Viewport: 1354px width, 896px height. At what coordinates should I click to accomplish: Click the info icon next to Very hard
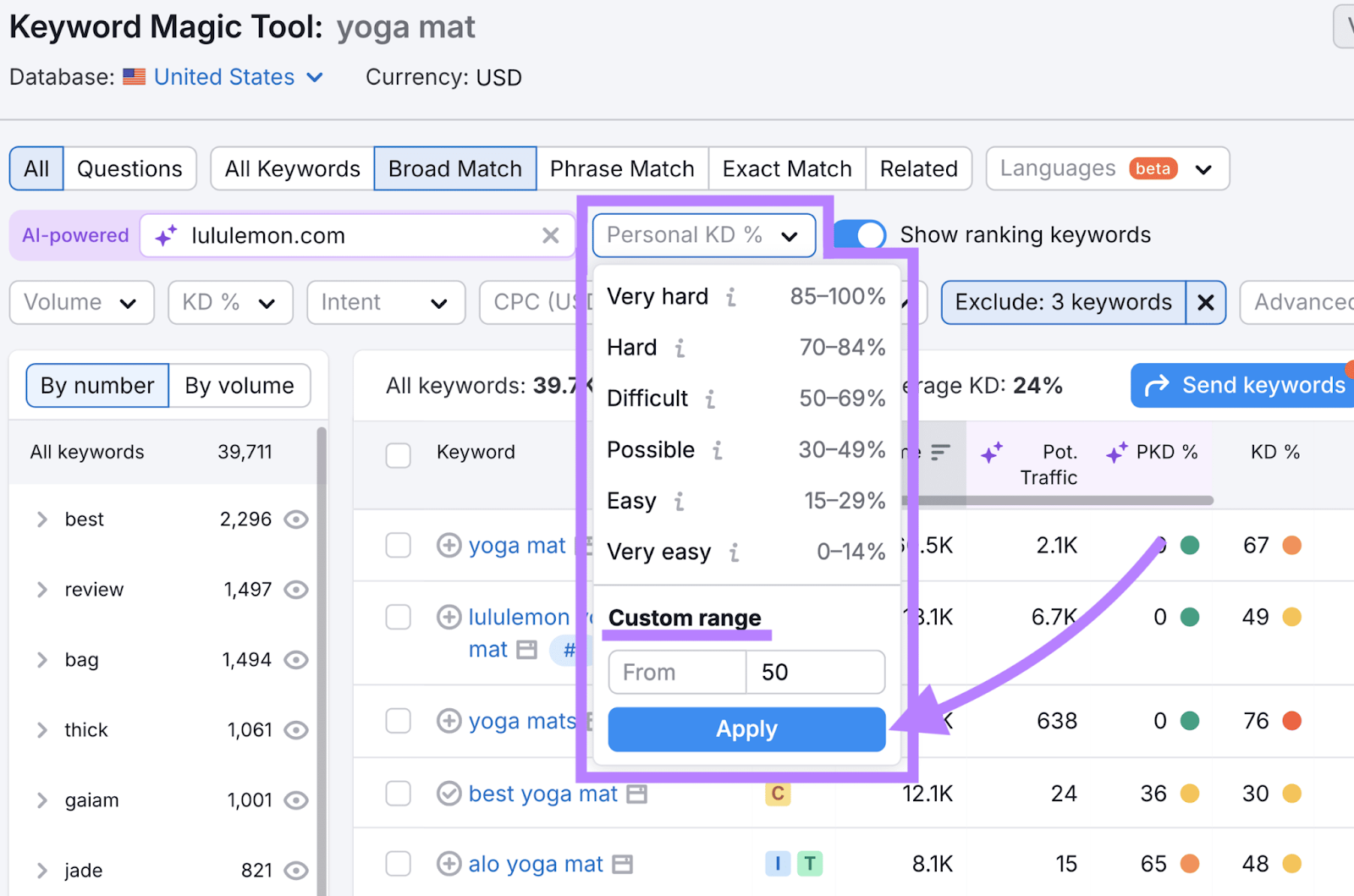(731, 297)
